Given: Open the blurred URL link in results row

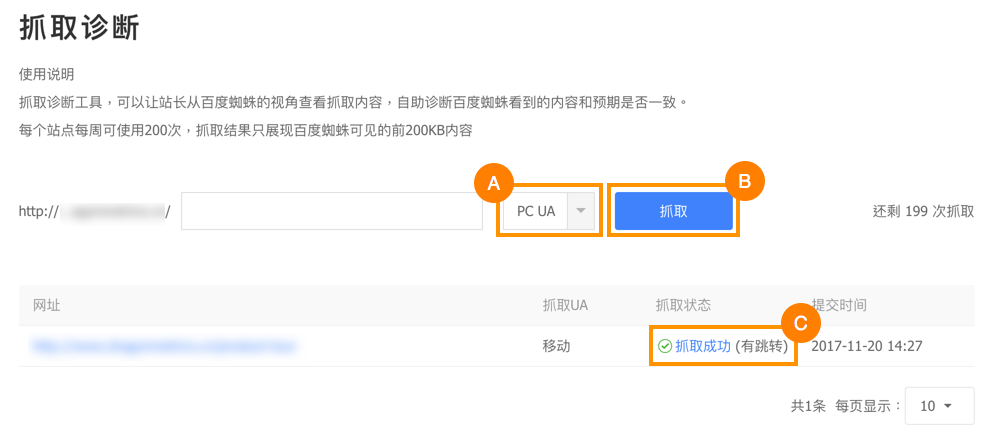Looking at the screenshot, I should (x=166, y=346).
